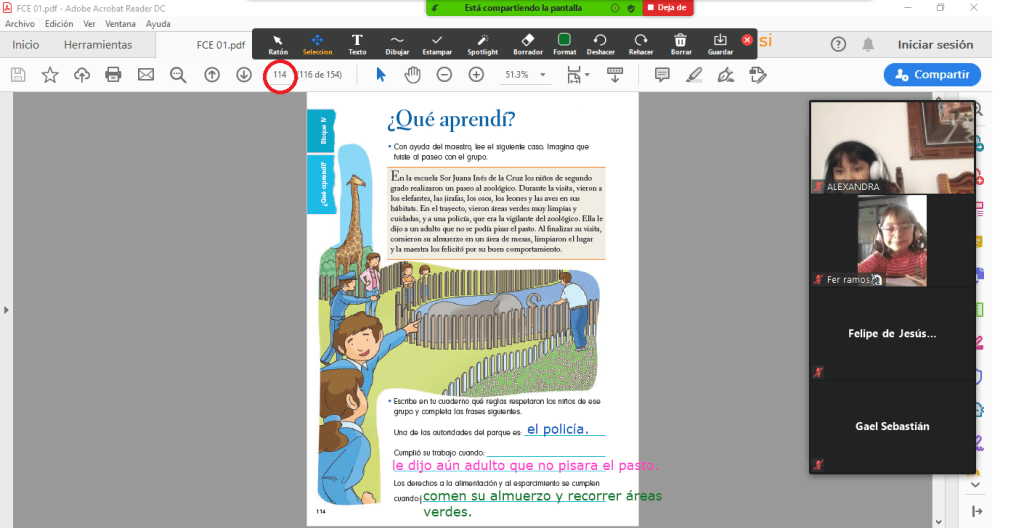Viewport: 1024px width, 528px height.
Task: Open the comment sticky note tool
Action: click(x=661, y=75)
